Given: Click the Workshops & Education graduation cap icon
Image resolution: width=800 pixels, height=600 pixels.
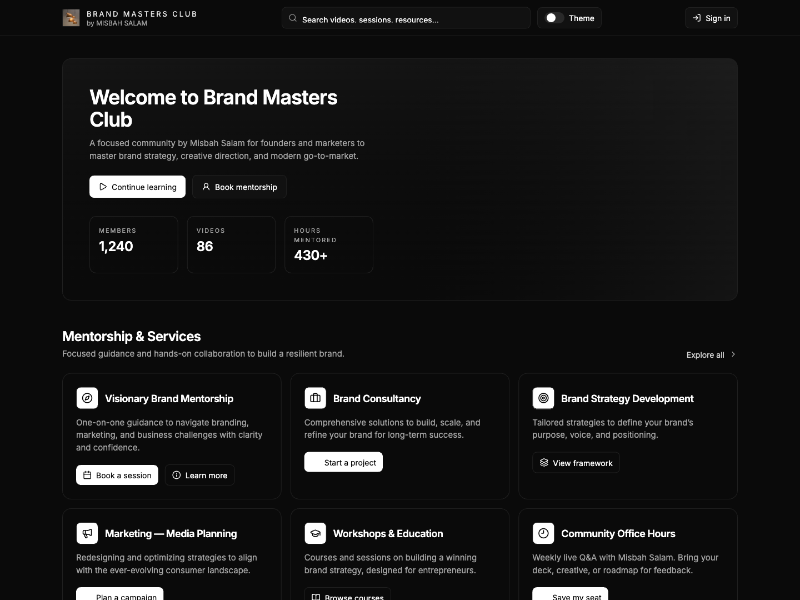Looking at the screenshot, I should click(315, 533).
